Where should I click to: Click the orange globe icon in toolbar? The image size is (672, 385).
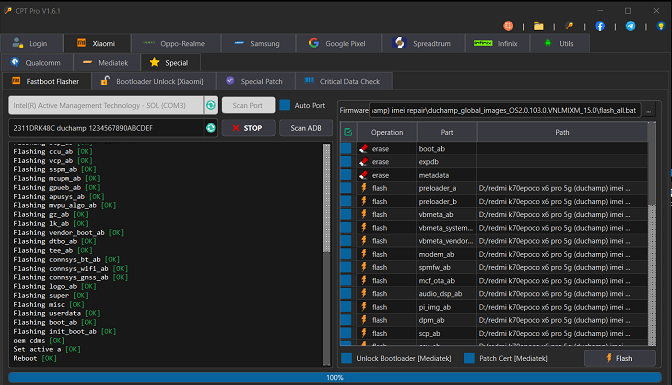[x=508, y=26]
